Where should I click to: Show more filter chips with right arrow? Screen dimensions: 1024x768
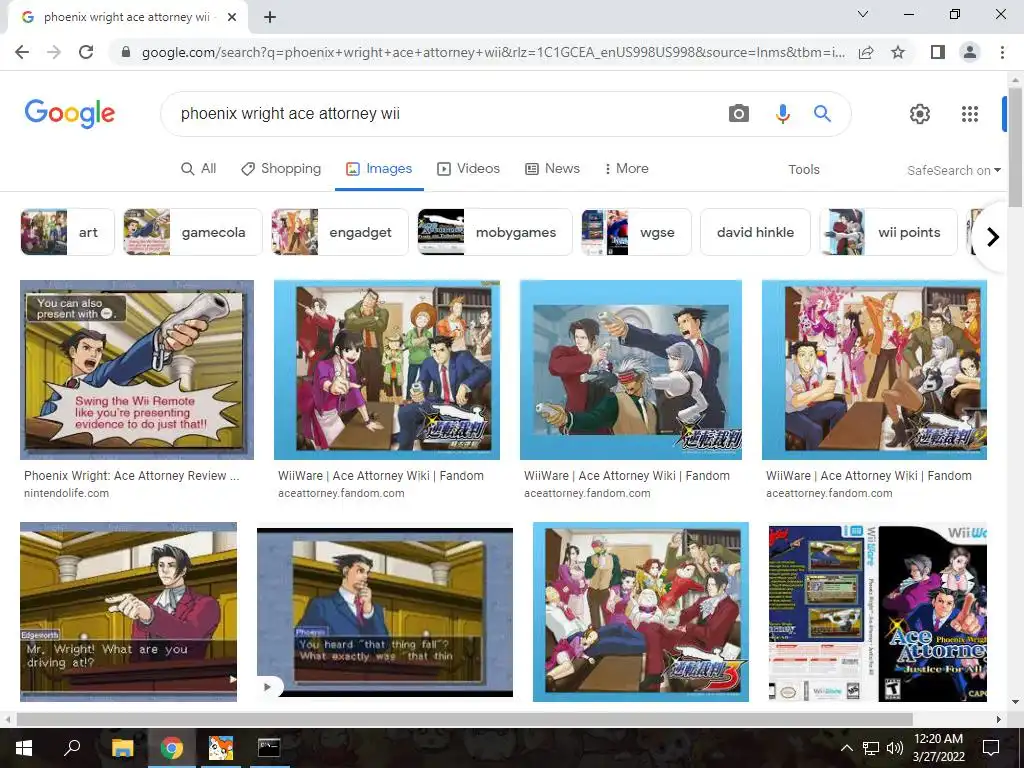(993, 236)
